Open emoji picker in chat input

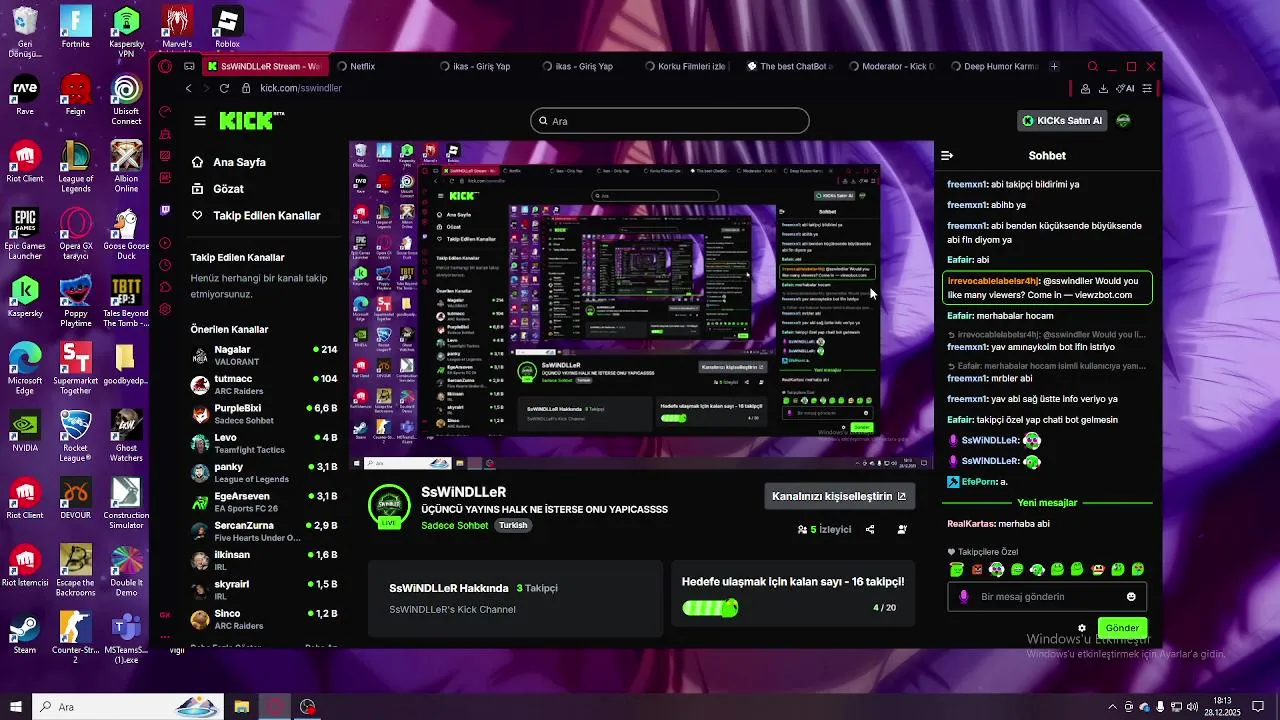point(1131,597)
